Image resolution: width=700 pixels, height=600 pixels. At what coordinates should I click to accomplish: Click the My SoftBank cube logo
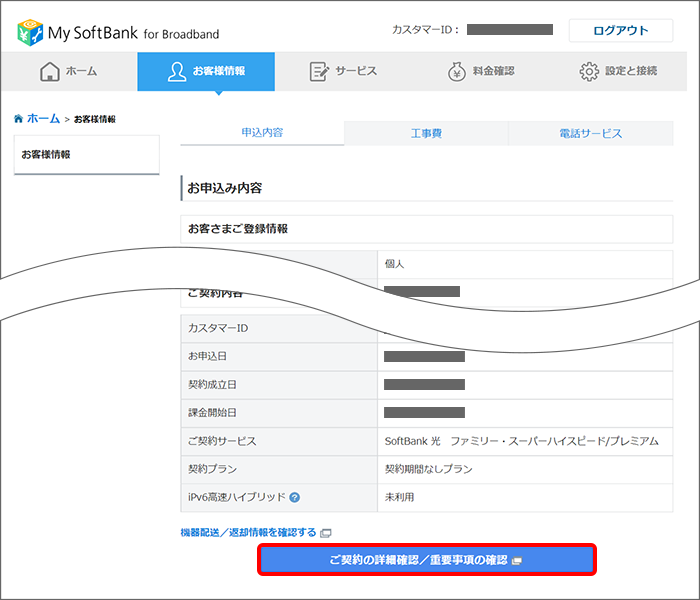pyautogui.click(x=30, y=32)
